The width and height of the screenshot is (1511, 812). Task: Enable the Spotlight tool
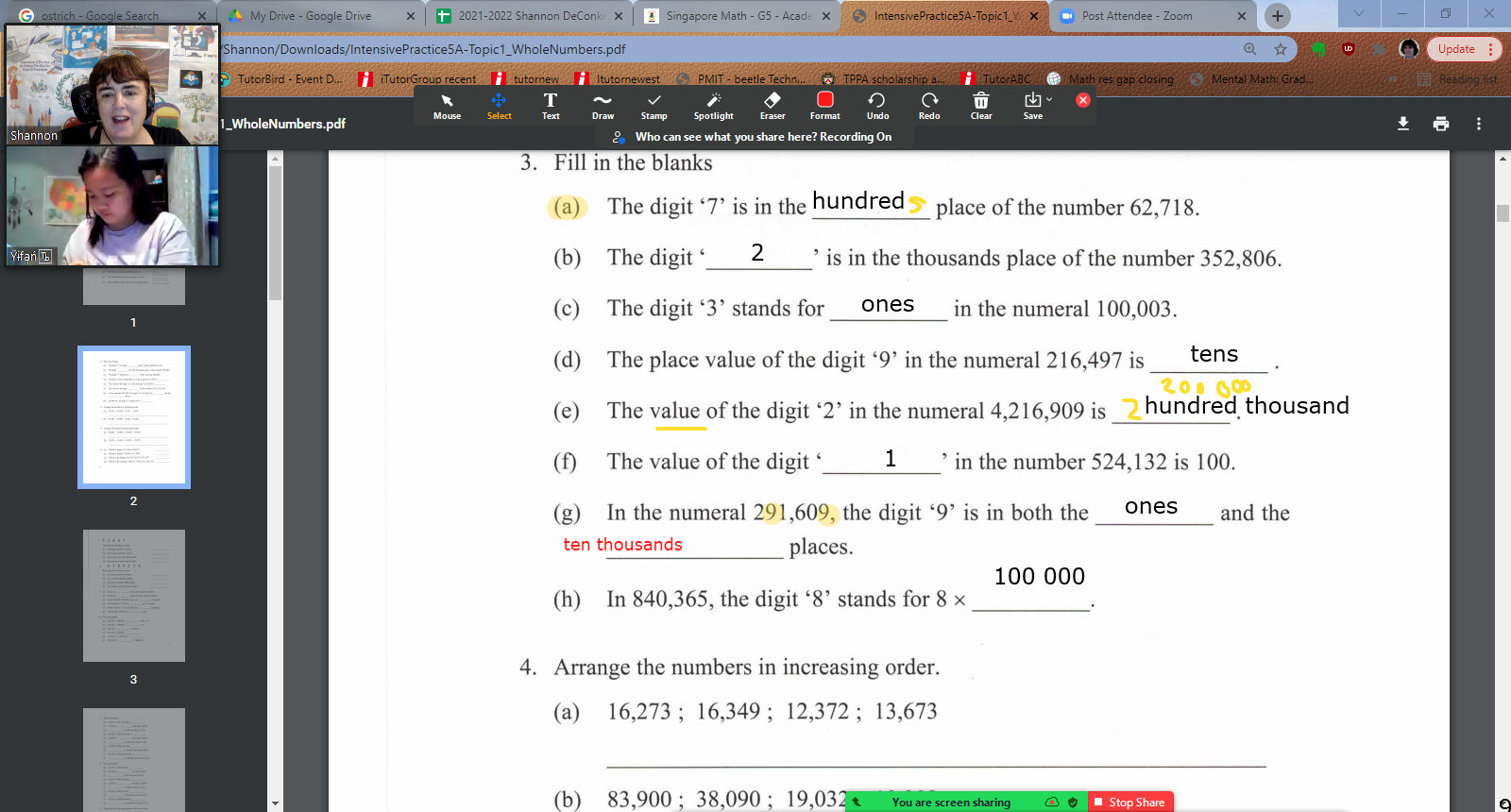tap(713, 107)
